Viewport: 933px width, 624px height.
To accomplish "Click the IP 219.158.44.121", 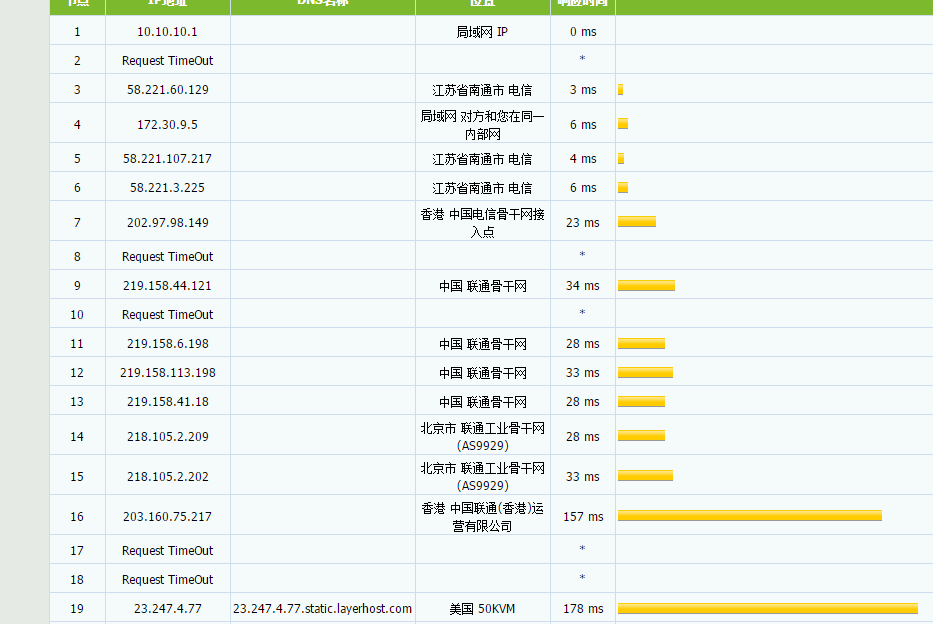I will [x=167, y=286].
